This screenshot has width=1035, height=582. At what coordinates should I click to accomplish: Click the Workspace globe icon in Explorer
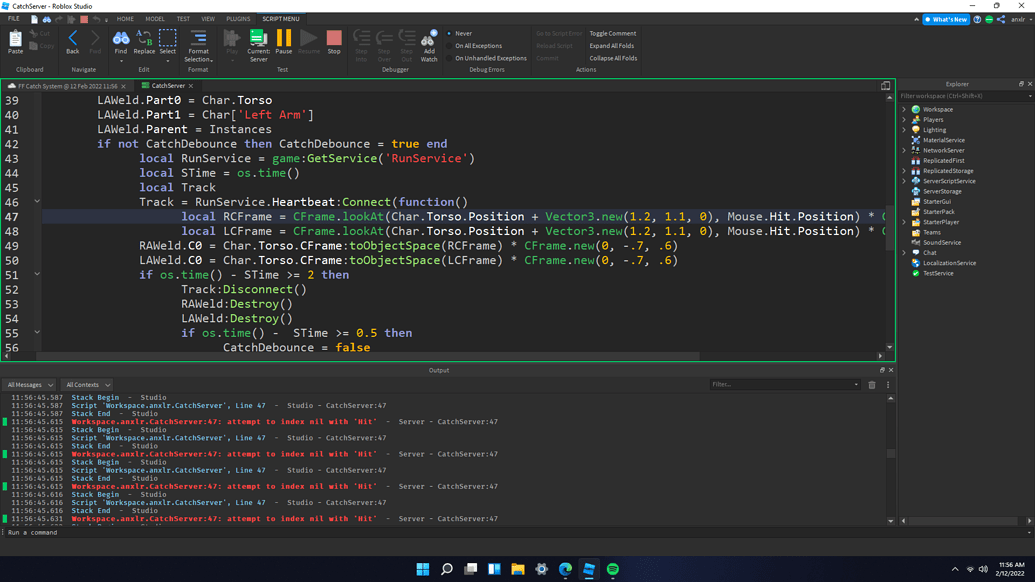916,110
